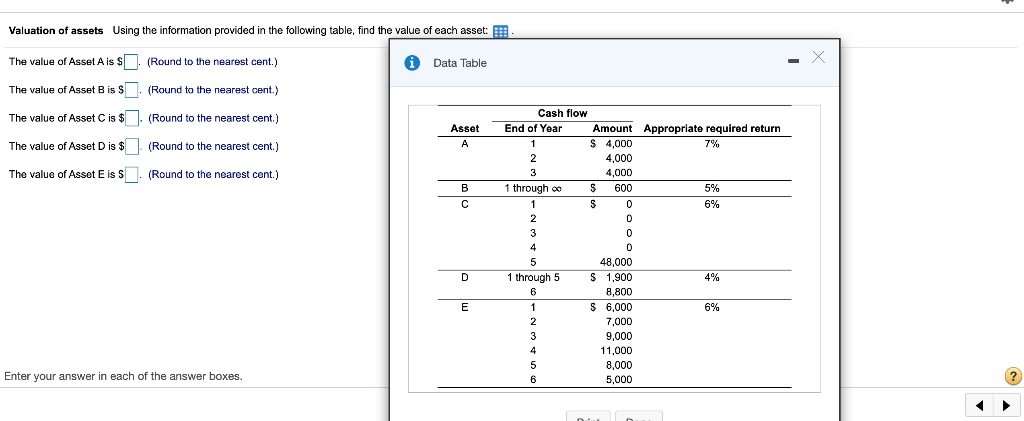1024x421 pixels.
Task: Click the 'End of Year' column header
Action: tap(533, 129)
